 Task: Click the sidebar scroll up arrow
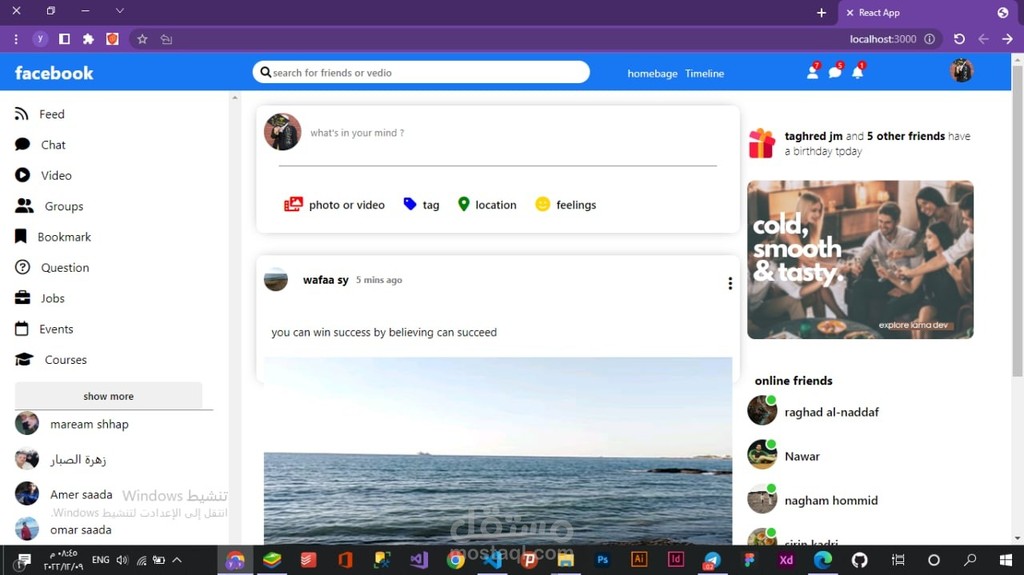[235, 97]
